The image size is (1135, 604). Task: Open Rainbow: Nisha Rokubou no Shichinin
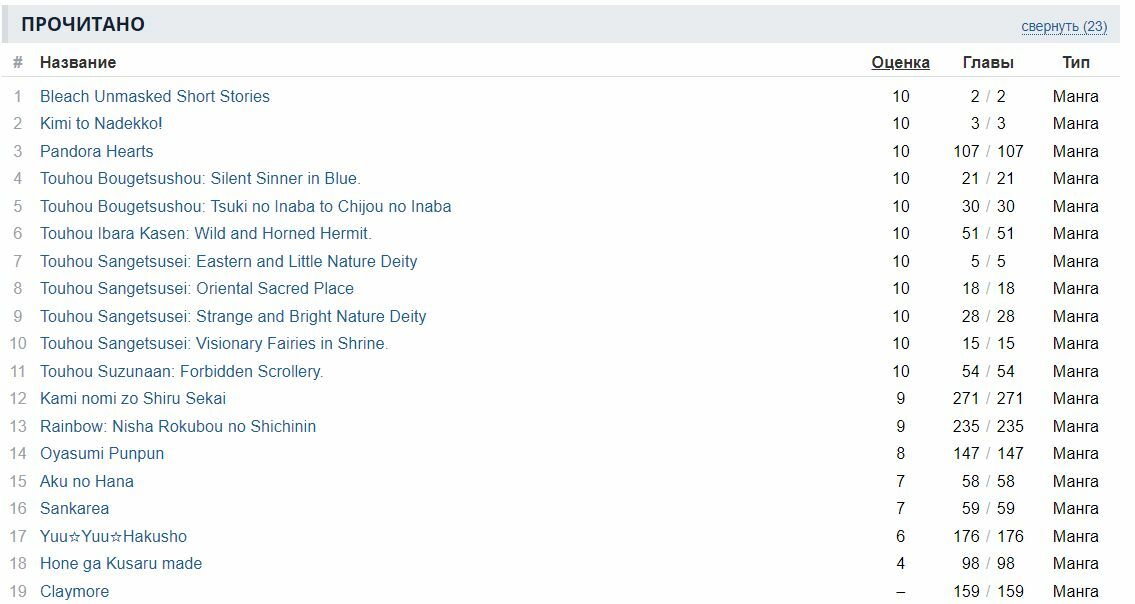coord(177,426)
